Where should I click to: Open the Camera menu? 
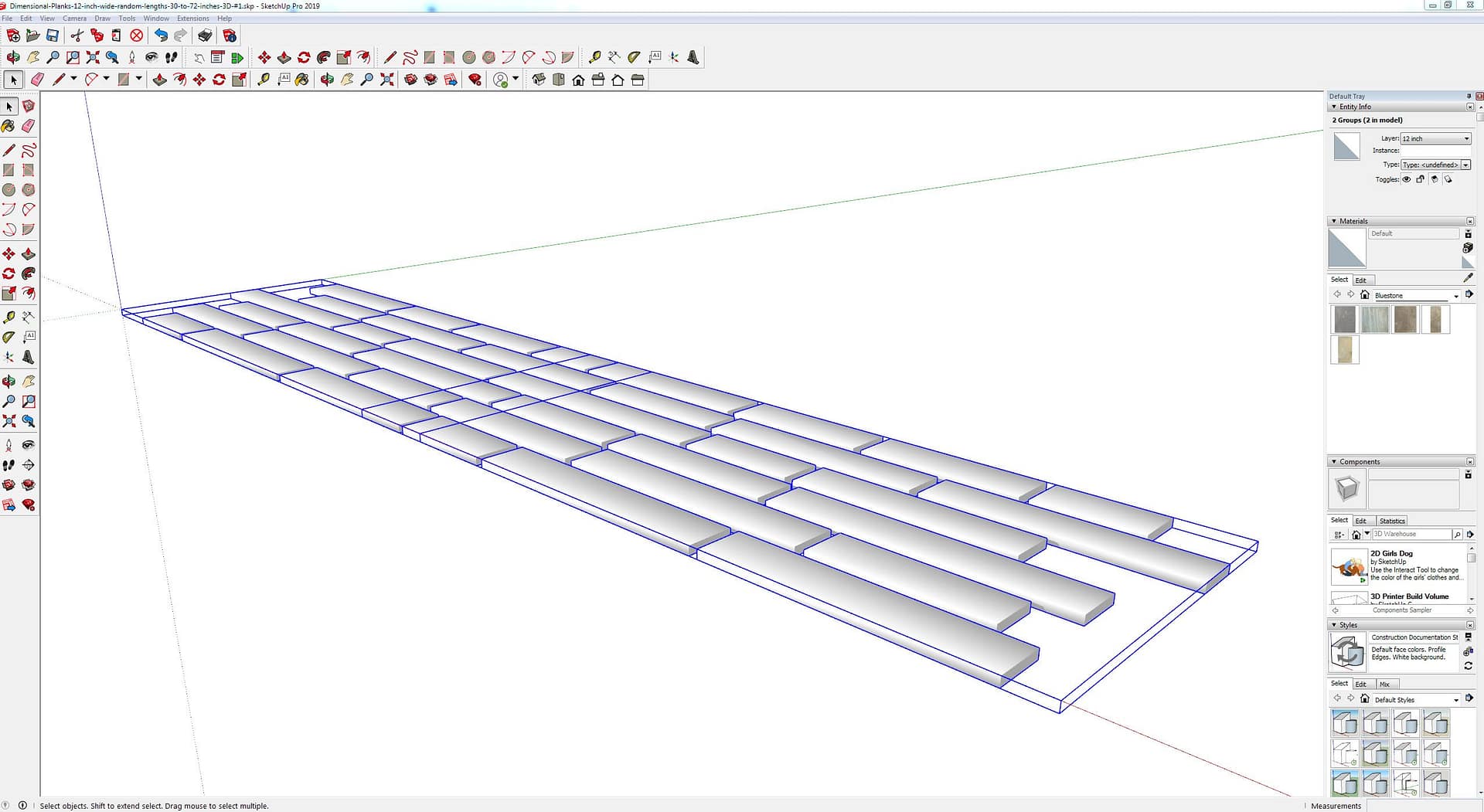(74, 19)
